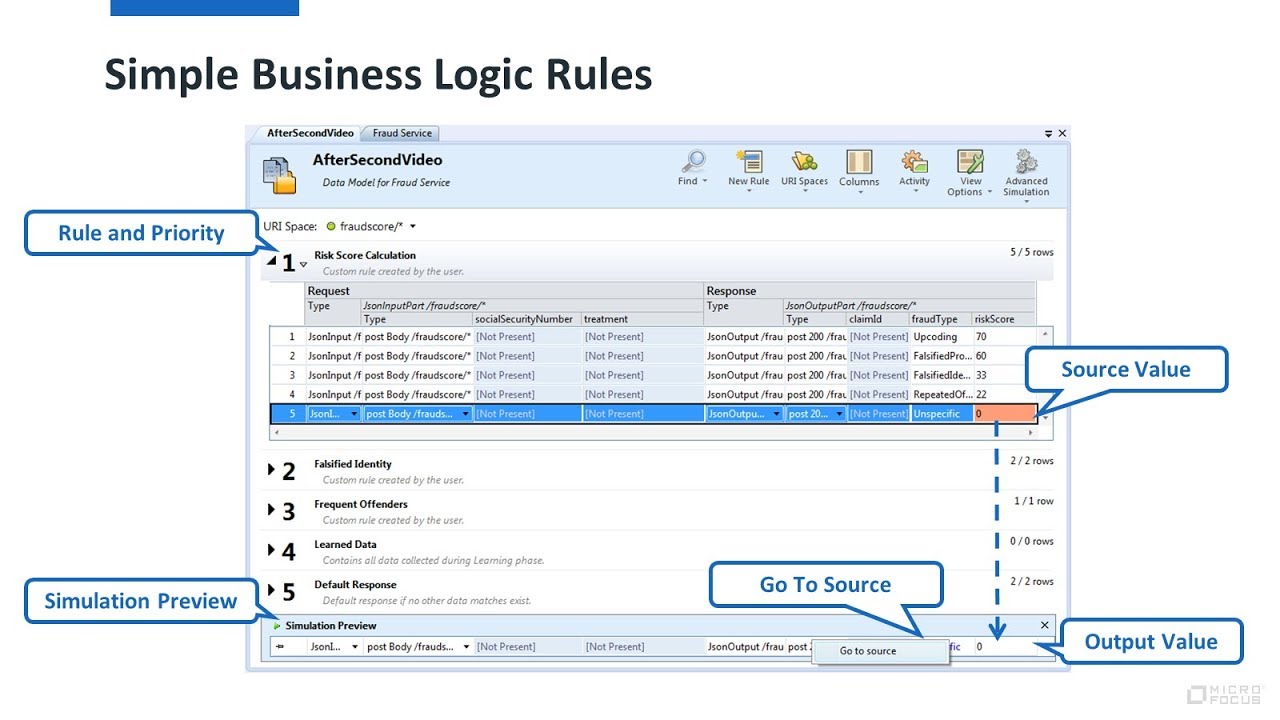
Task: Click table's vertical scrollbar up arrow
Action: pyautogui.click(x=1045, y=334)
